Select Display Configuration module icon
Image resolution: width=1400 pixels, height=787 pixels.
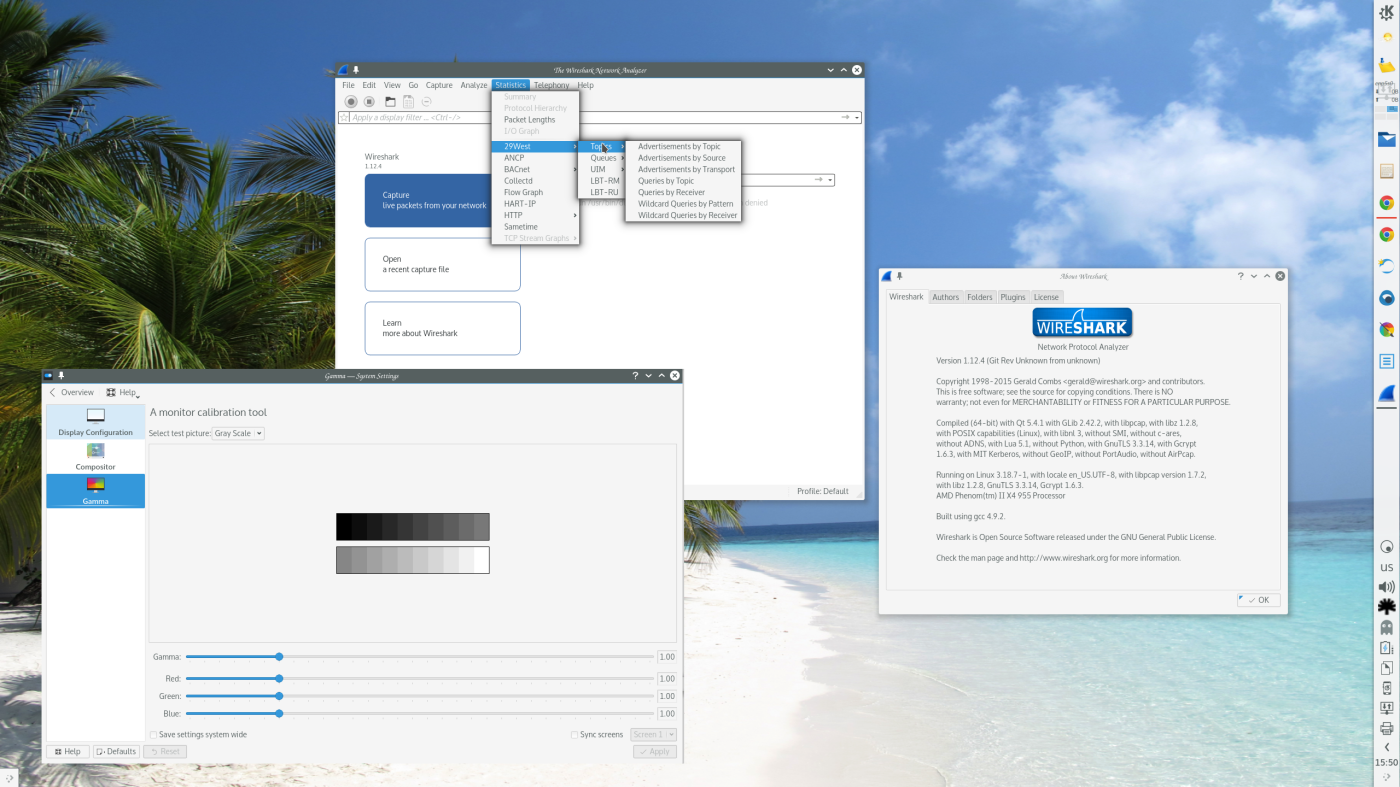pyautogui.click(x=95, y=423)
